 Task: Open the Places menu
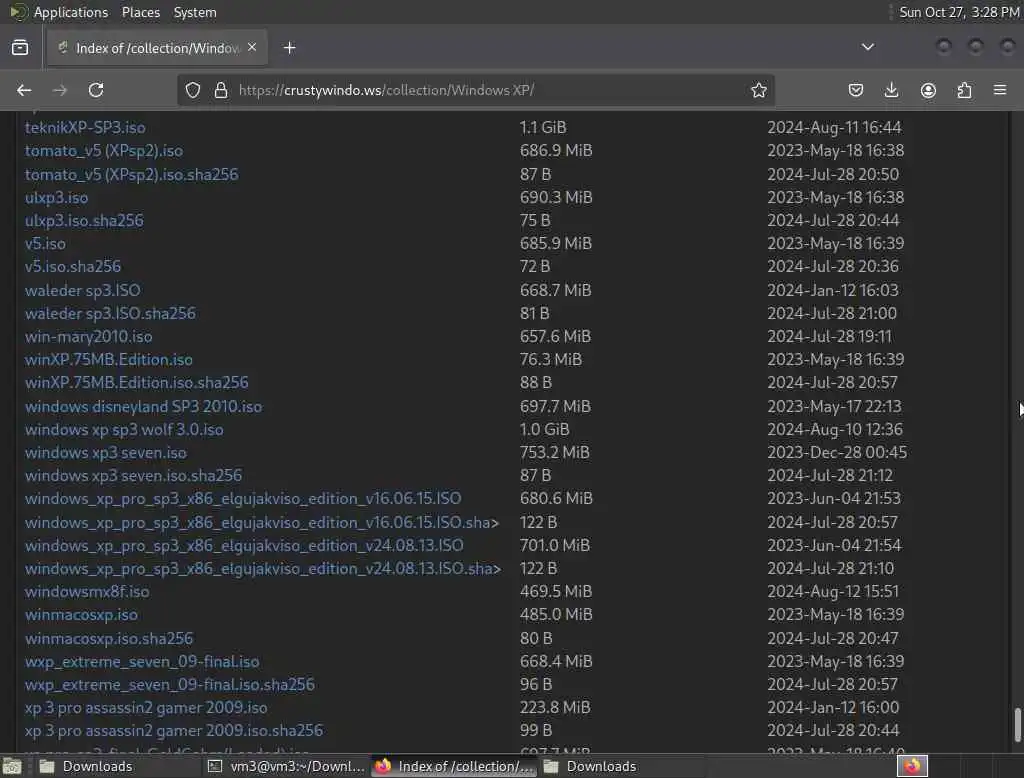click(x=140, y=12)
